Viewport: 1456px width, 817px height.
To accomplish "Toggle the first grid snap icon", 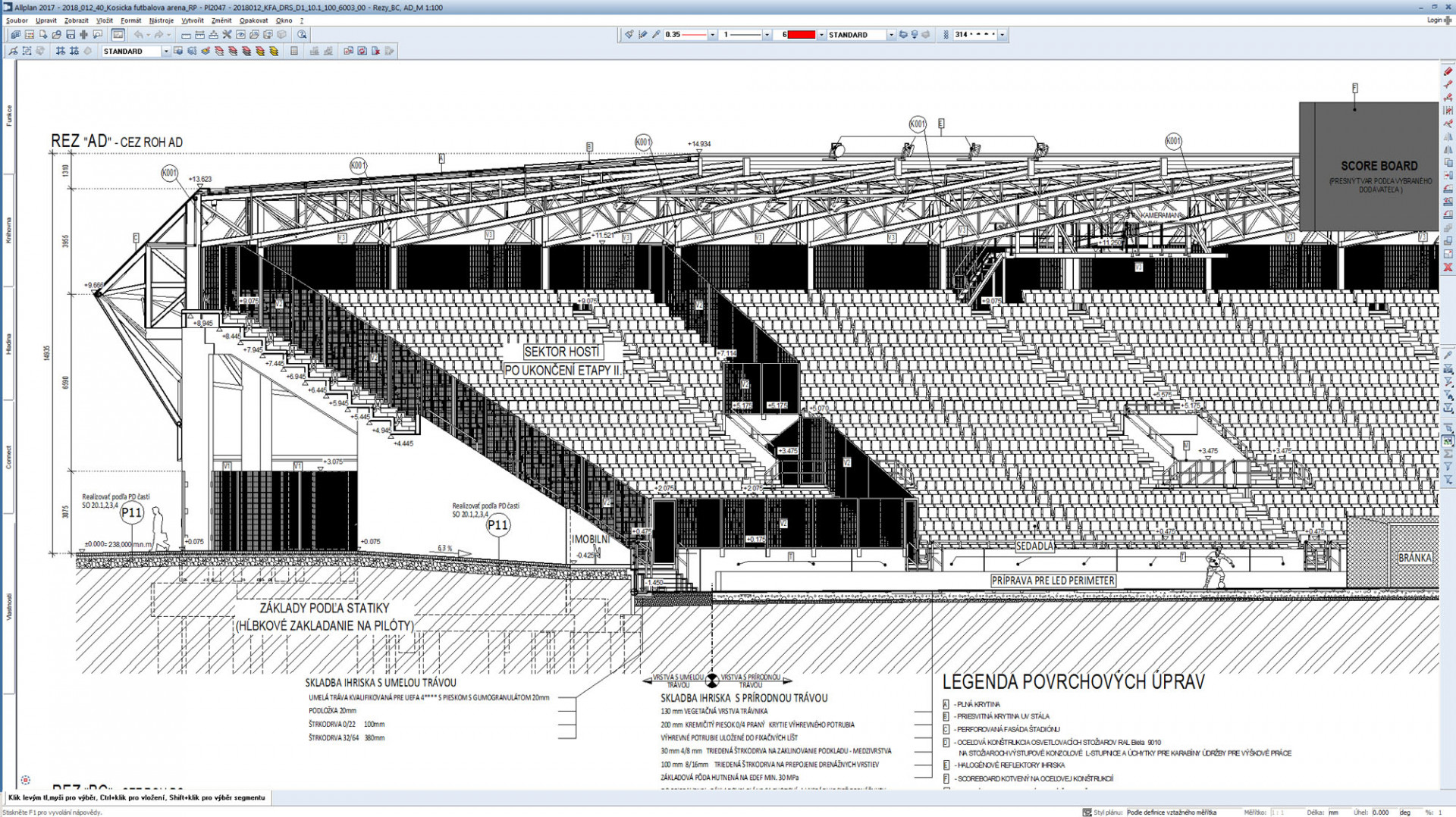I will (60, 52).
